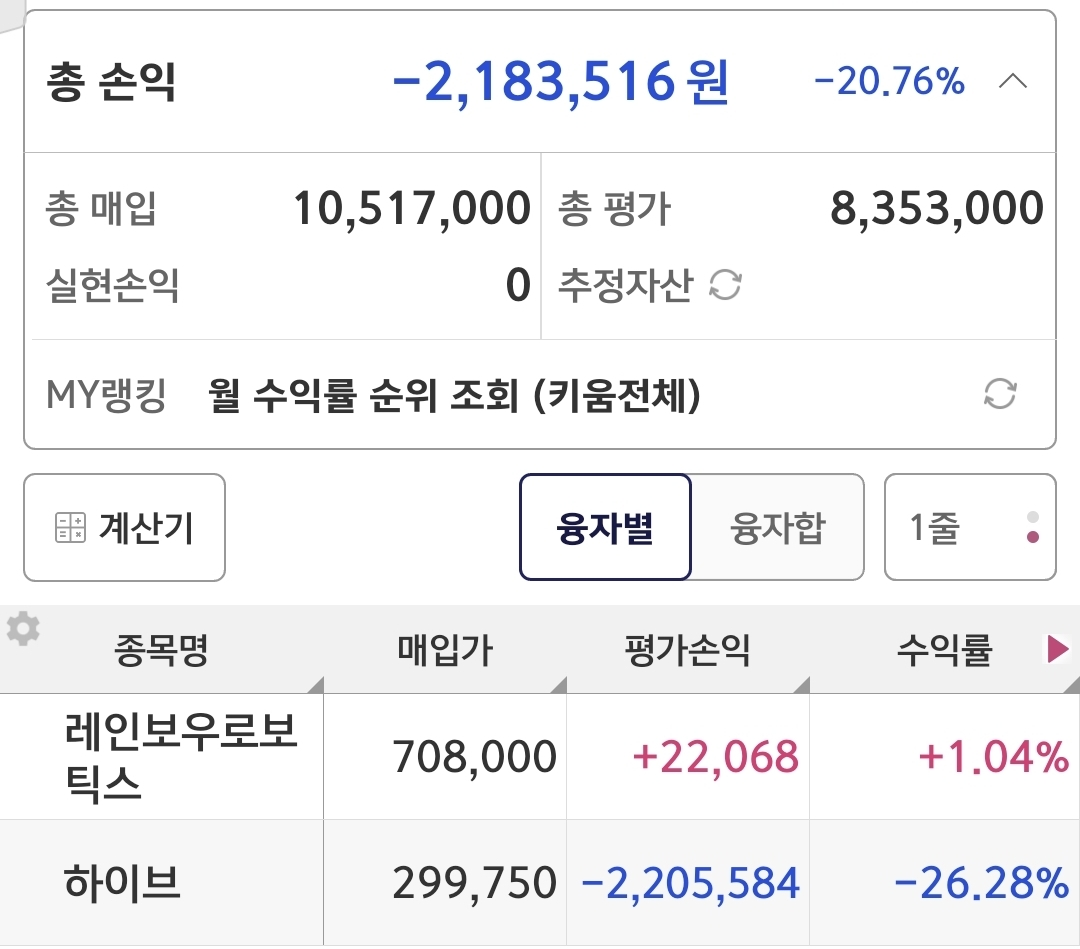
Task: Sort by 종목명 column header
Action: click(x=161, y=649)
